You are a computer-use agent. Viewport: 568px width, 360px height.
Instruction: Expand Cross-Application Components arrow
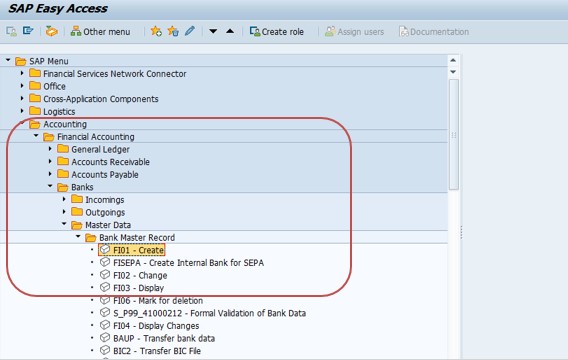(x=22, y=98)
